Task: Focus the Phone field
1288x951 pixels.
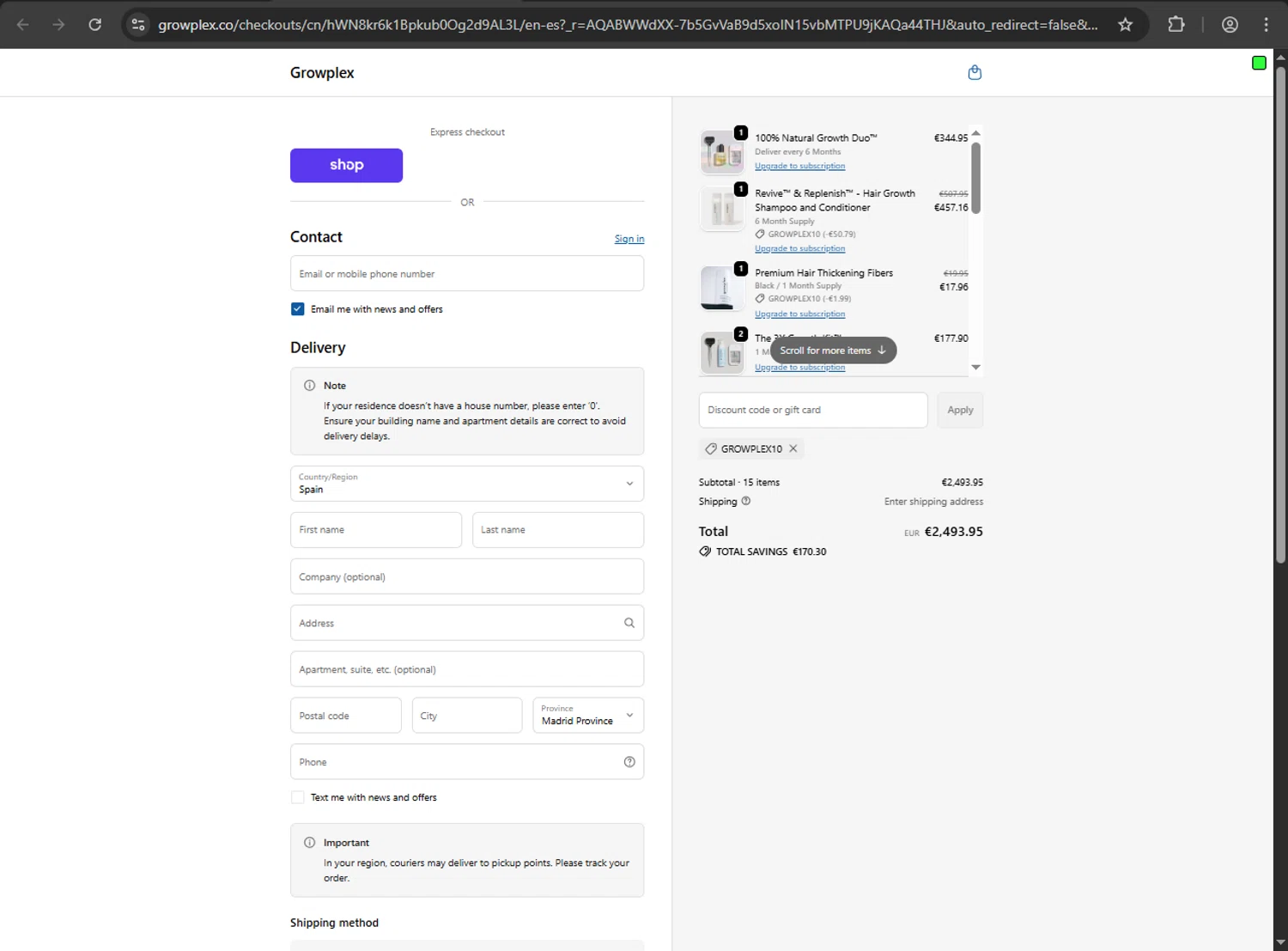Action: point(467,762)
